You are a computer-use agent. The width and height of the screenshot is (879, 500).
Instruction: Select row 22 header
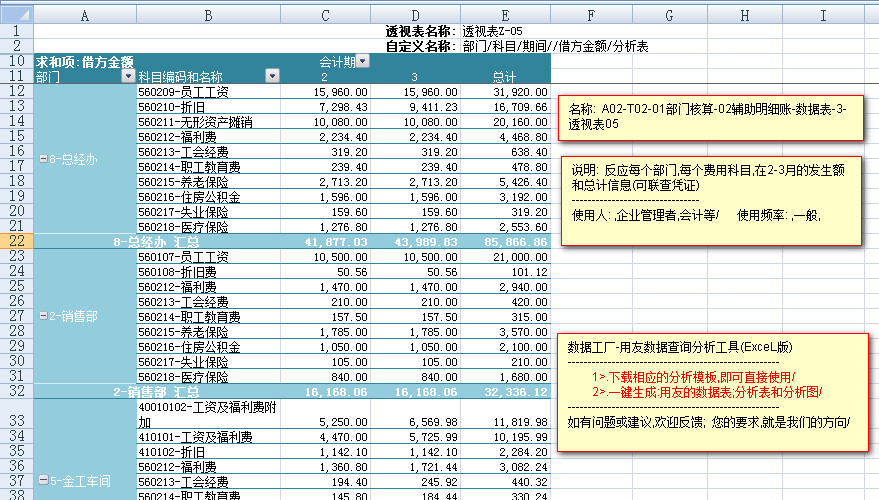point(16,241)
